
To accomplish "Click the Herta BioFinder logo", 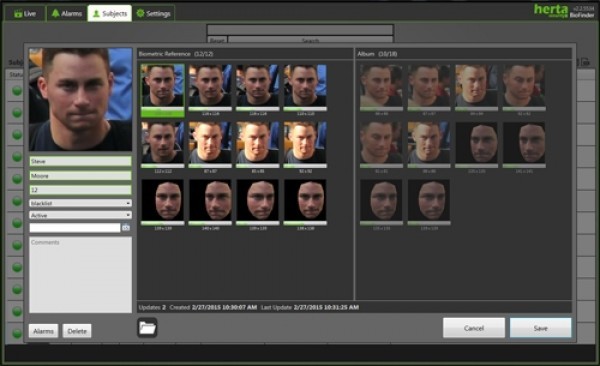I will pyautogui.click(x=564, y=11).
